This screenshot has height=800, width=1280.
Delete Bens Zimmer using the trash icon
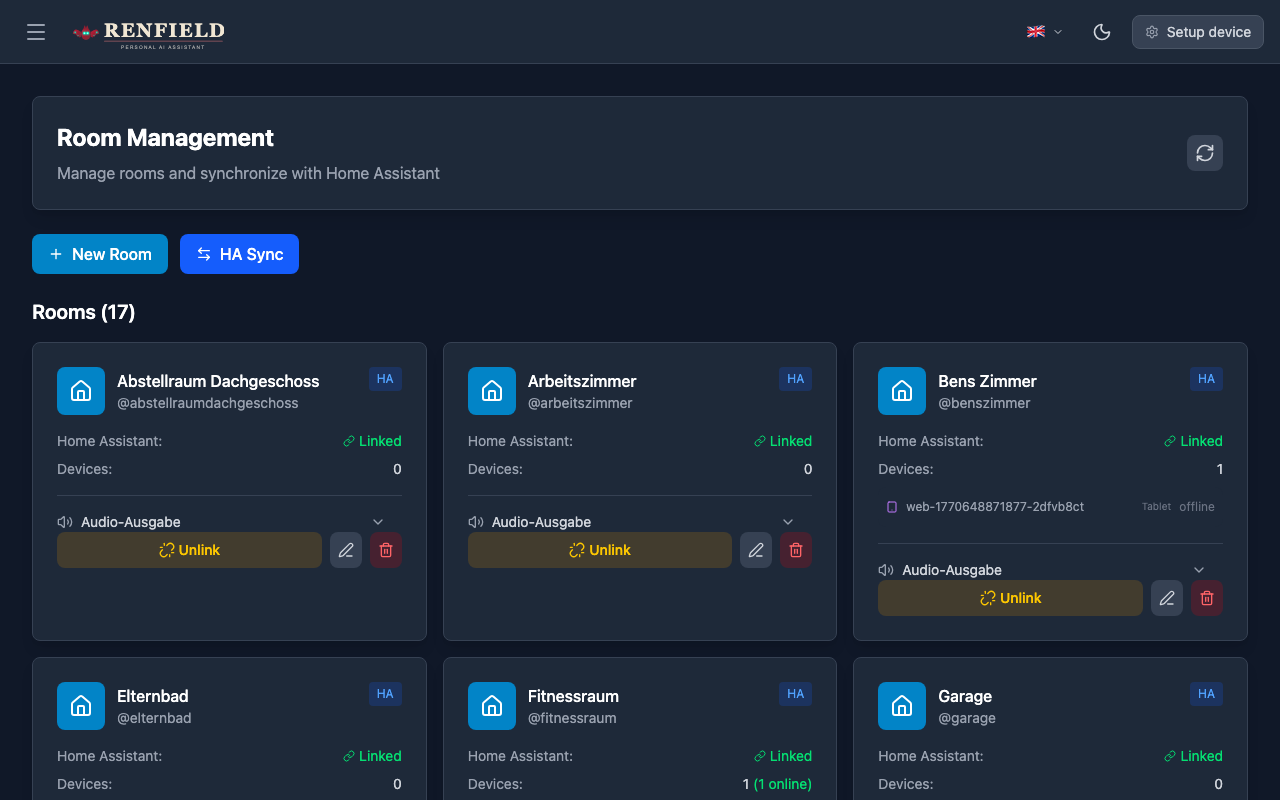tap(1206, 597)
